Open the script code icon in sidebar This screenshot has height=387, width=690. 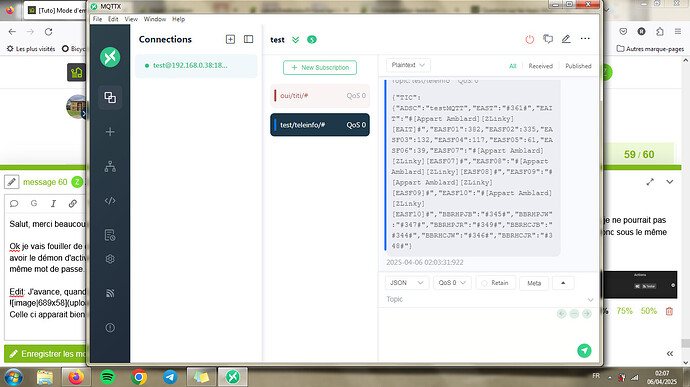(110, 201)
